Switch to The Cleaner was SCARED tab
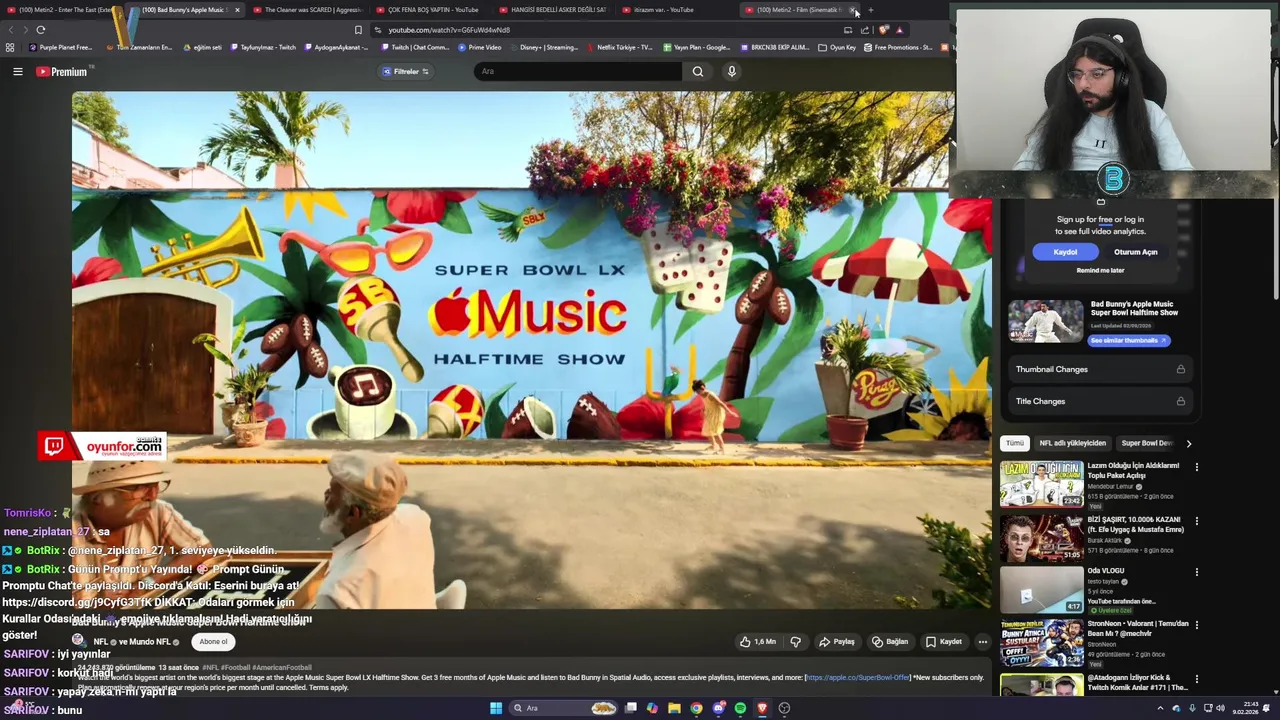Screen dimensions: 1280x720 (x=306, y=10)
